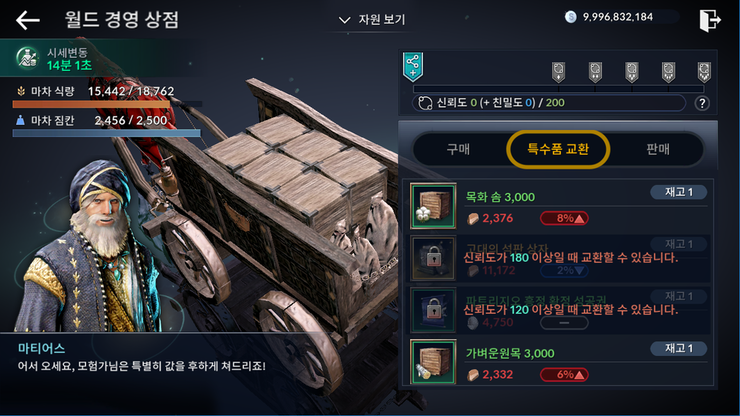Screen dimensions: 740x416
Task: Open 신뢰도 help question mark
Action: click(702, 103)
